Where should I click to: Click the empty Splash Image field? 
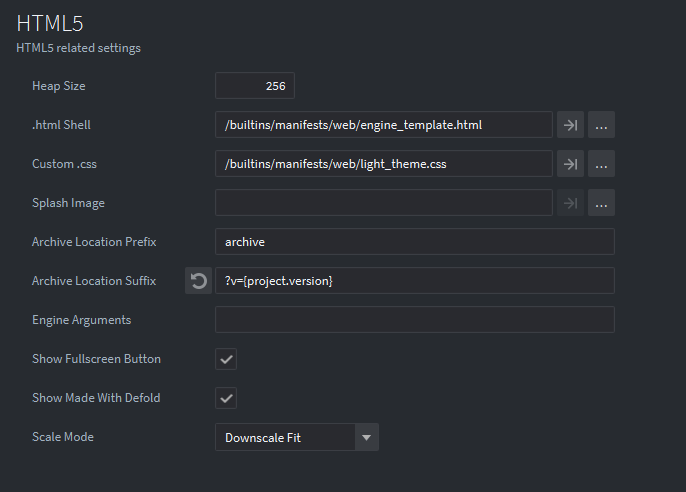point(384,203)
